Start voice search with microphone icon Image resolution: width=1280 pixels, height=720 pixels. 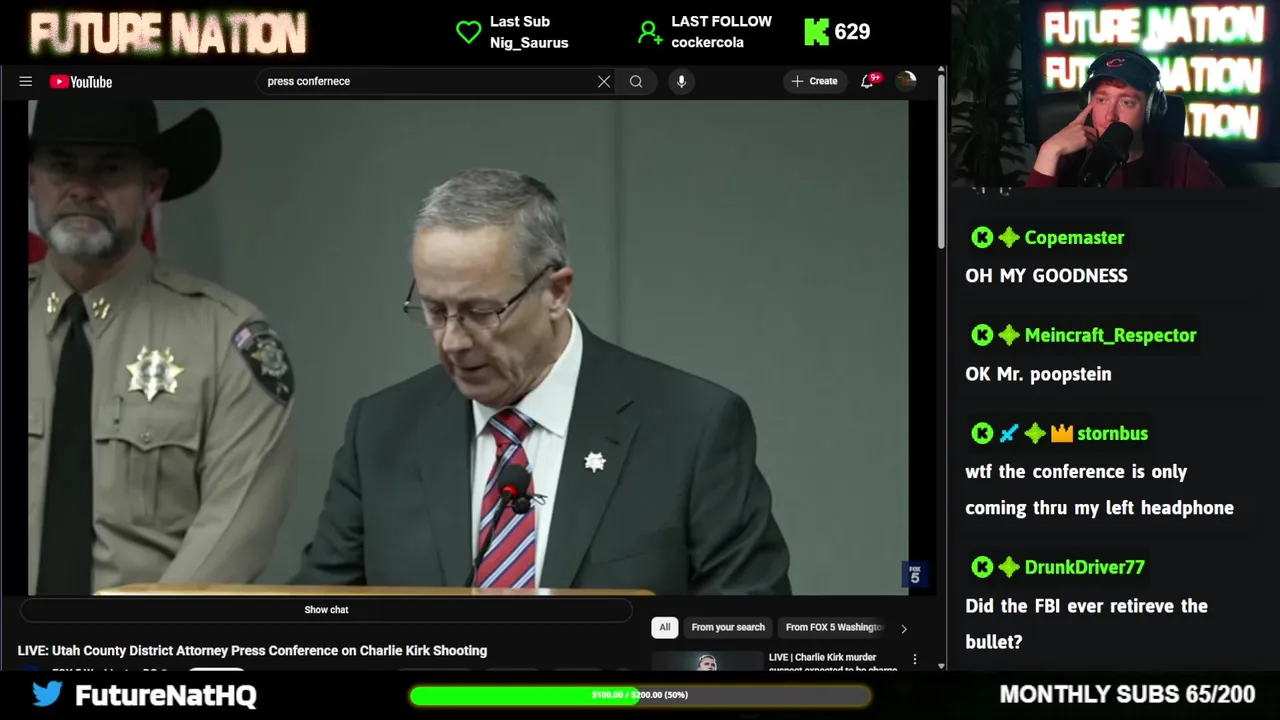681,82
